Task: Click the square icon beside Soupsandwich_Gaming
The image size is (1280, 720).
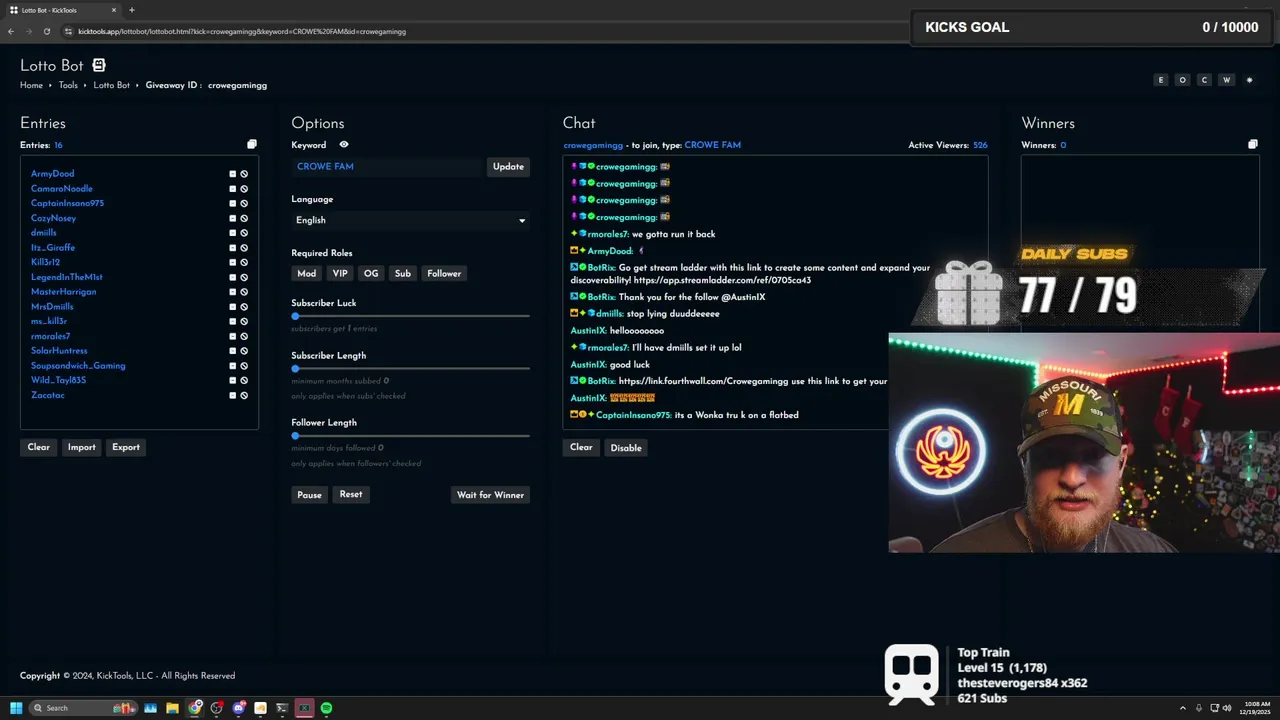Action: coord(233,366)
